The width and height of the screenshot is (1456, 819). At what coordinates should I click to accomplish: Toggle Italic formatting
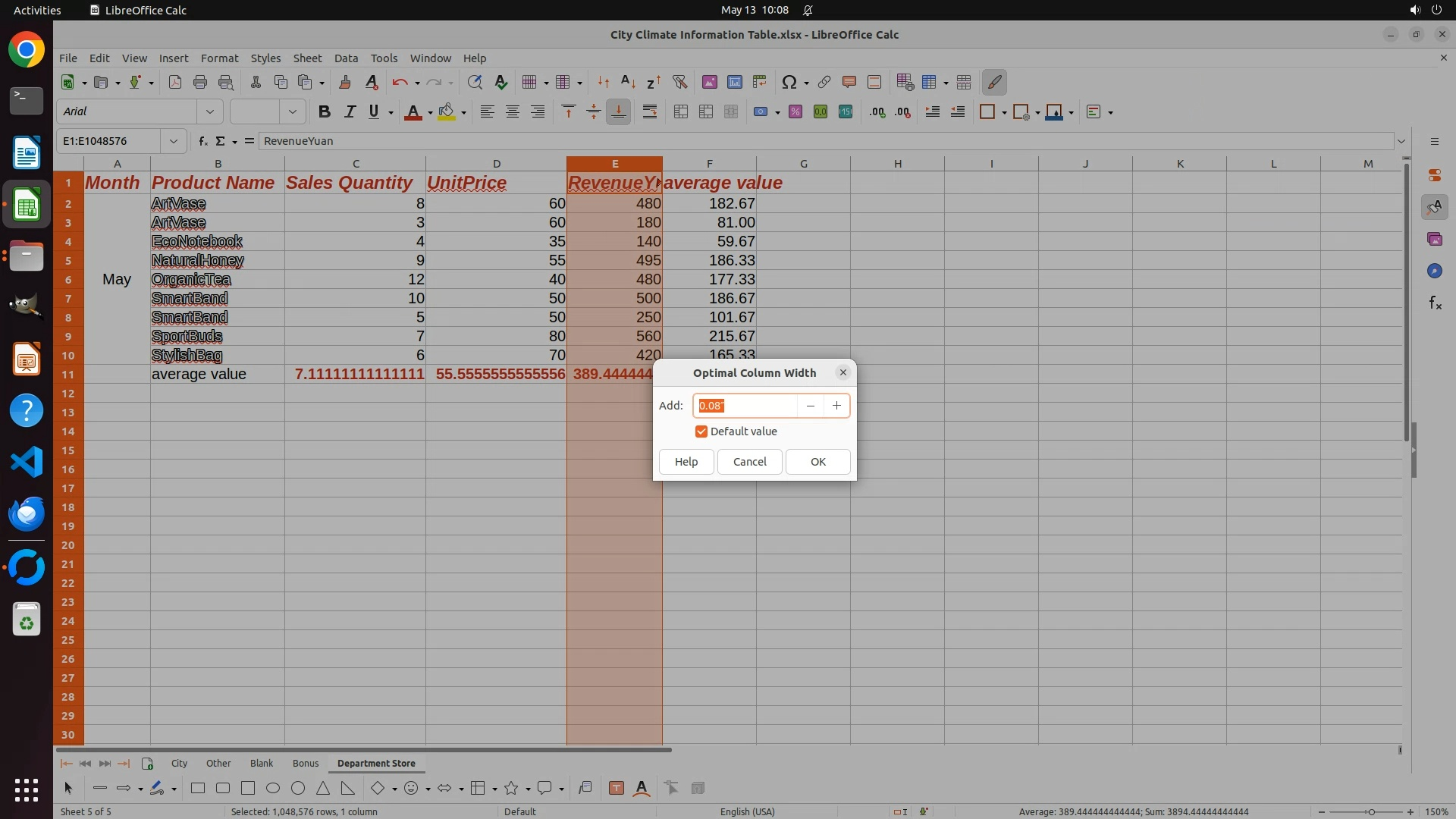pyautogui.click(x=350, y=112)
